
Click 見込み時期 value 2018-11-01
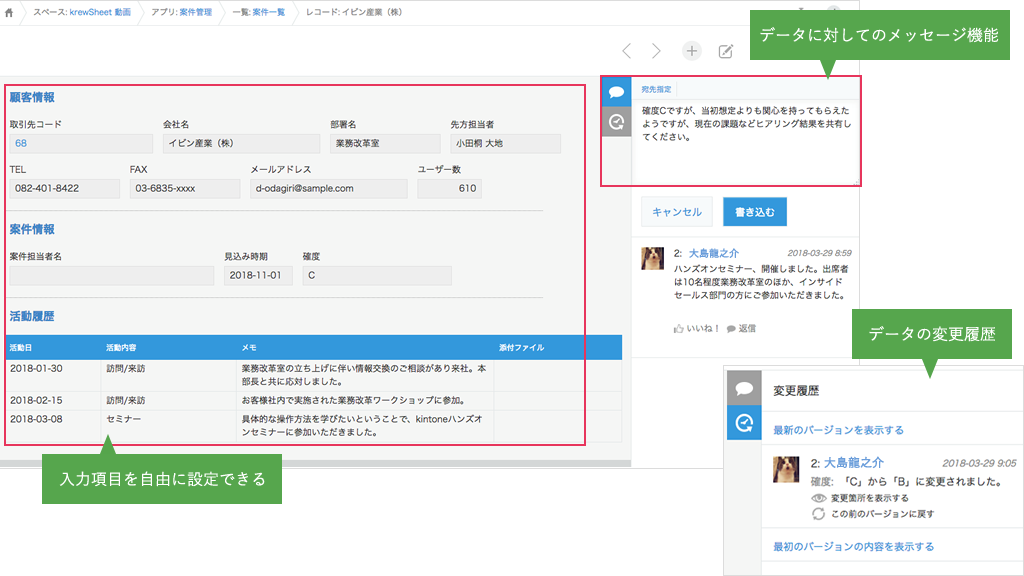click(258, 276)
